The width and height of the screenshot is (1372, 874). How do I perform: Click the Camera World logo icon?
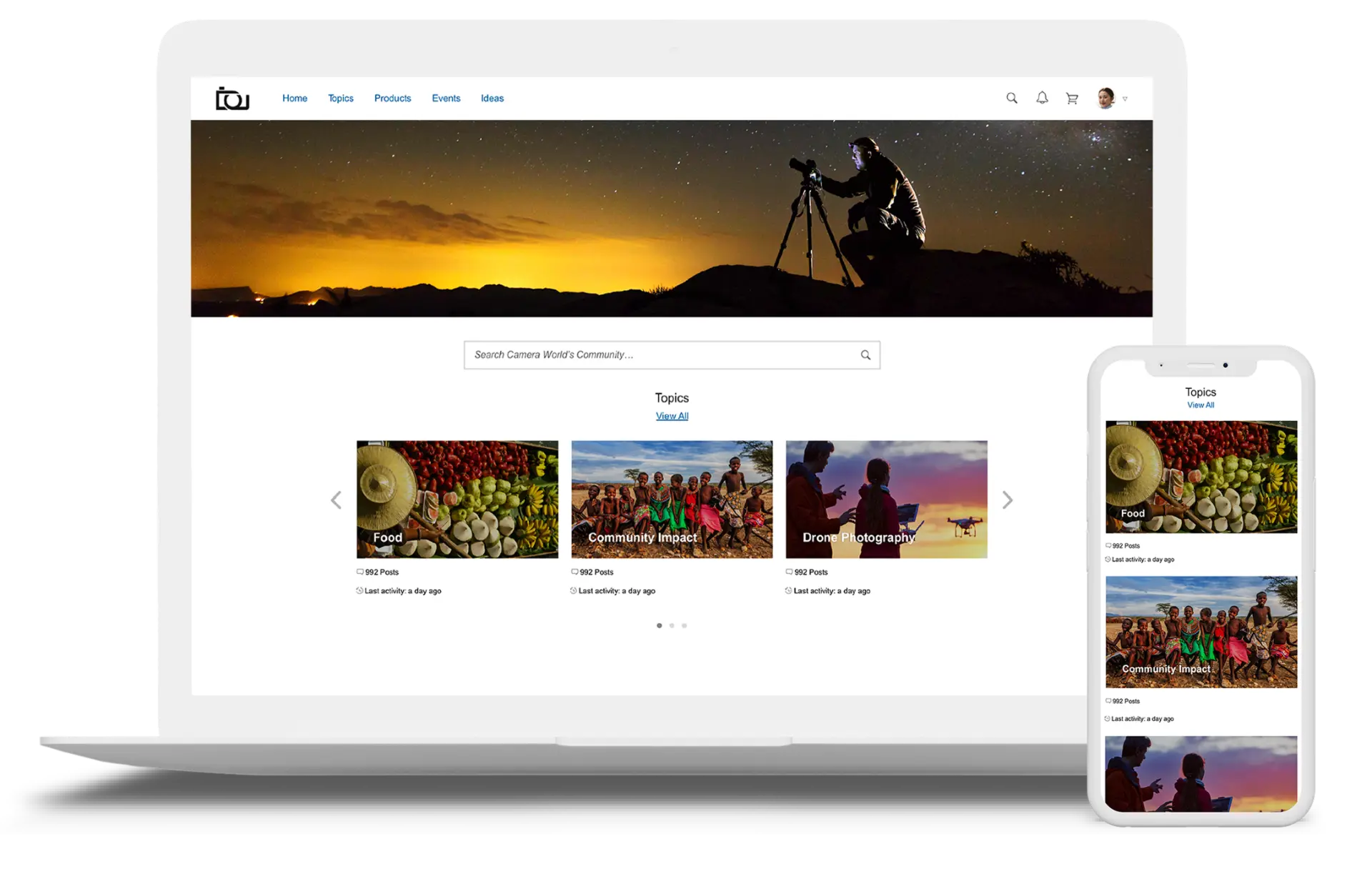click(x=232, y=99)
